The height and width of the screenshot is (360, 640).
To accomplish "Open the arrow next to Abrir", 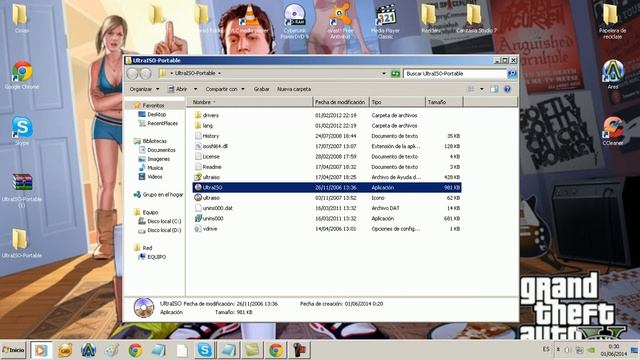I will [195, 89].
